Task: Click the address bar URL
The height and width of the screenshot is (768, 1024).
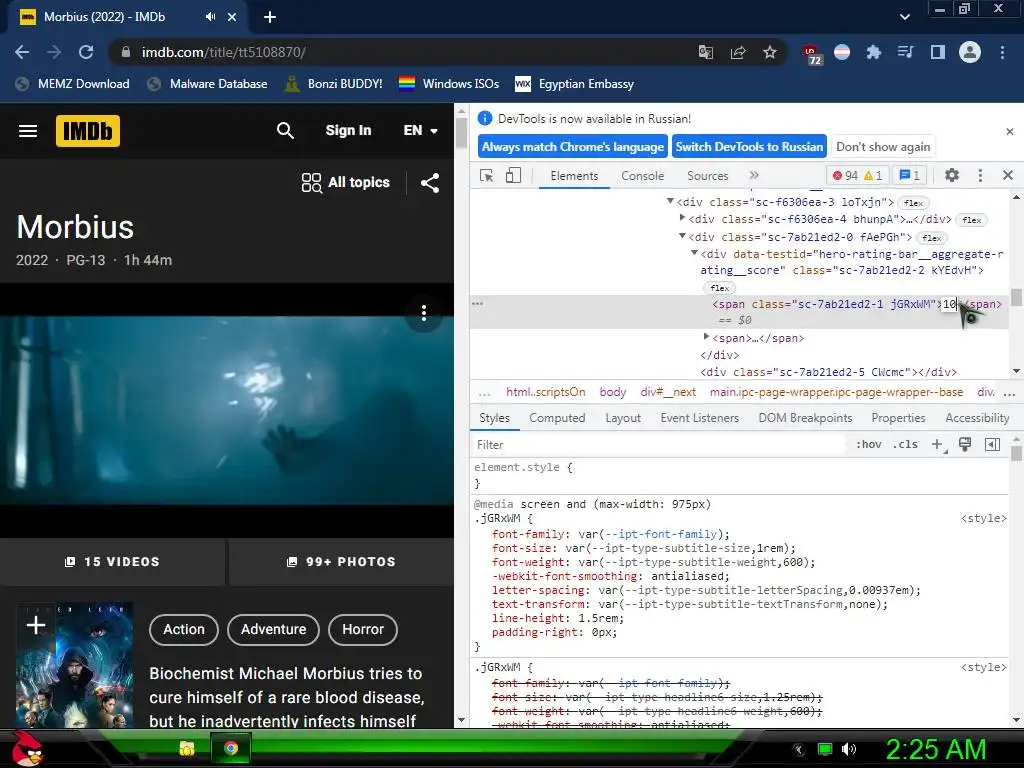Action: click(224, 52)
